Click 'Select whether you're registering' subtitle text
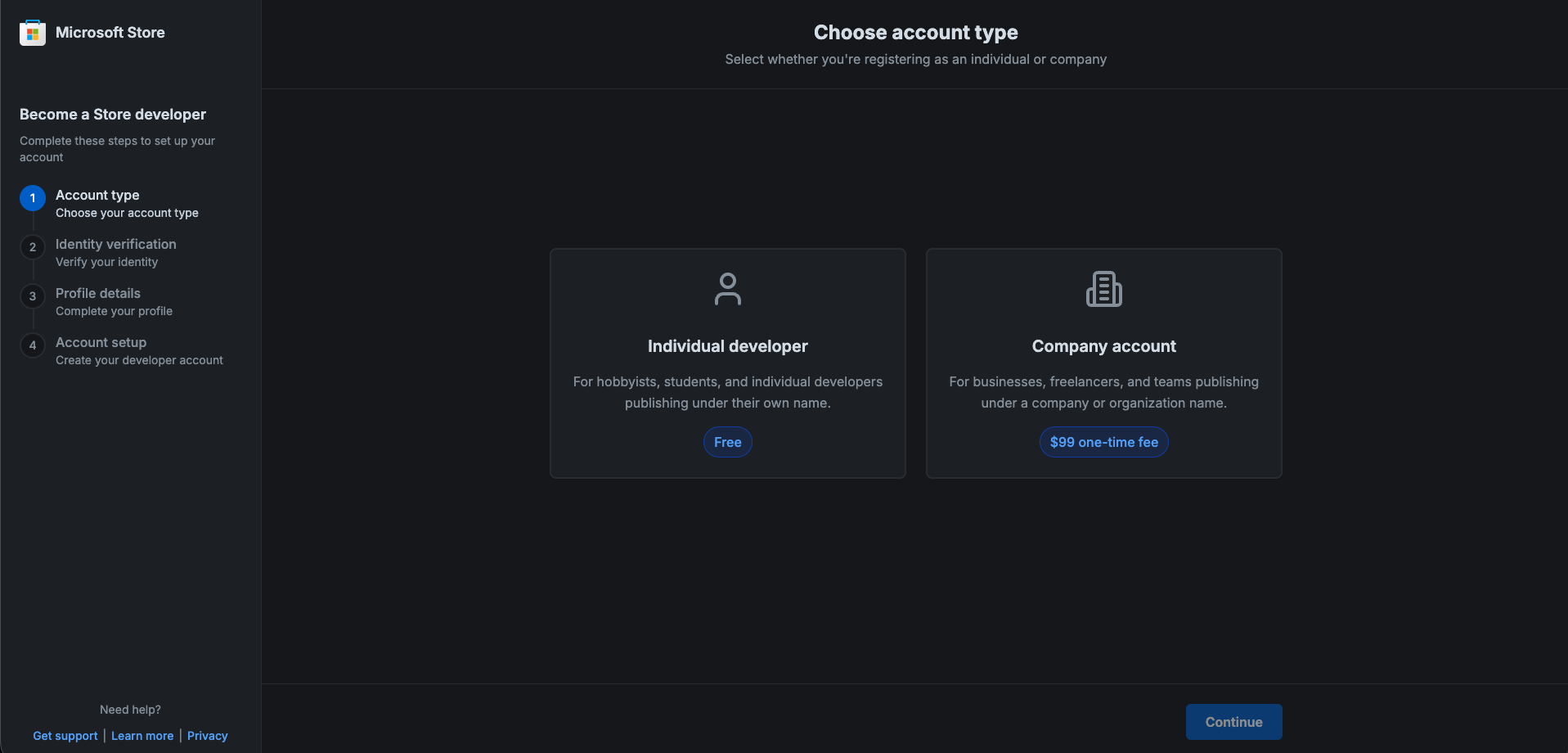 916,59
